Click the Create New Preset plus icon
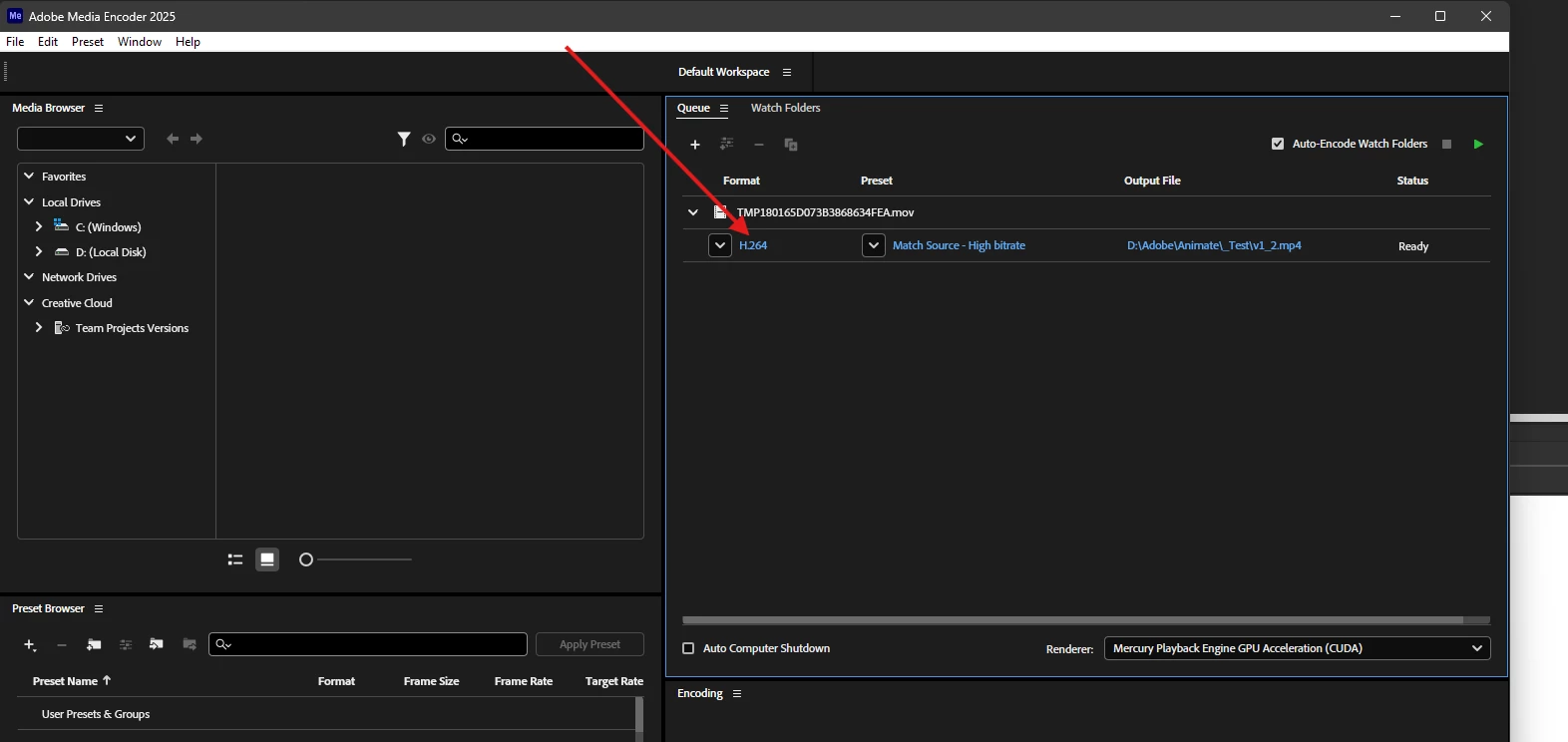Screen dimensions: 1568x742 [30, 645]
